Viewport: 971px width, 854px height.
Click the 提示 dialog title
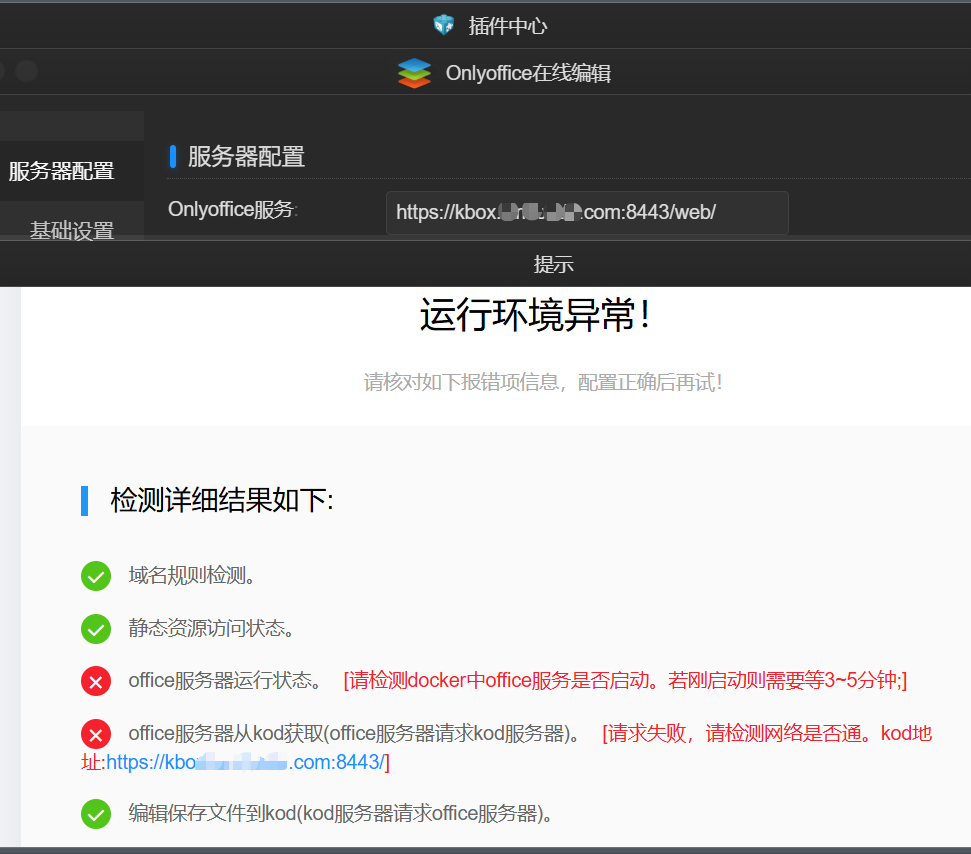(x=554, y=264)
